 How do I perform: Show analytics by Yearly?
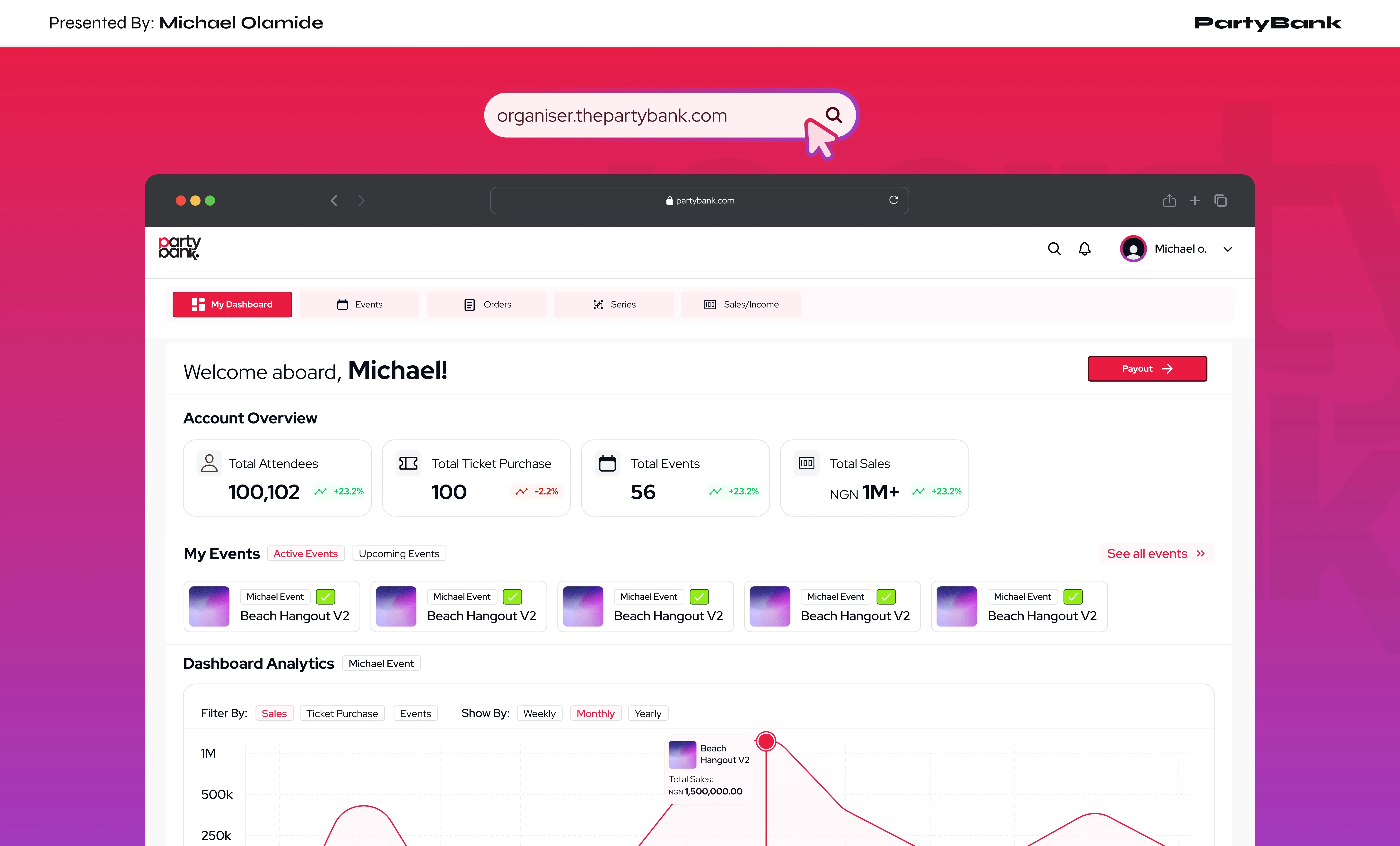tap(648, 714)
